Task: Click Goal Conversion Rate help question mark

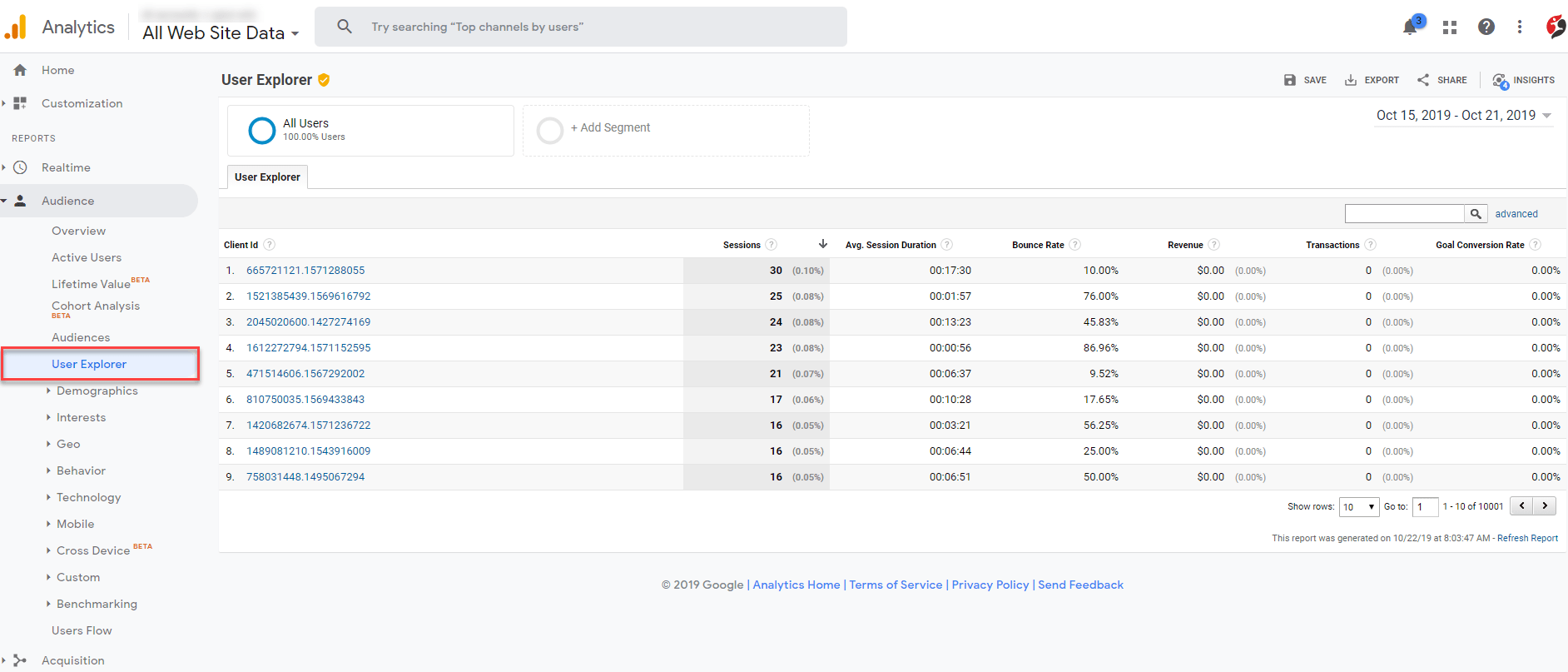Action: pyautogui.click(x=1536, y=245)
